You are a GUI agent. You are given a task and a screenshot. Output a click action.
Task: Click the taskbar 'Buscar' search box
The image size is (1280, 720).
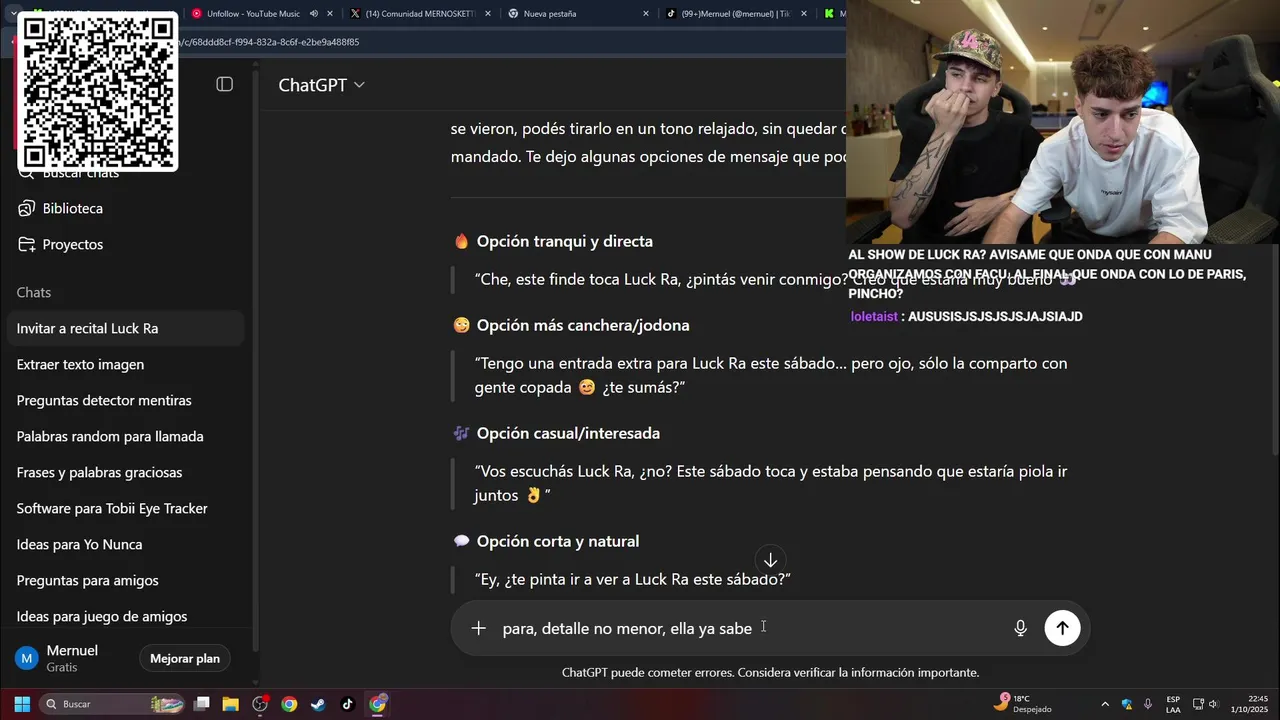113,704
